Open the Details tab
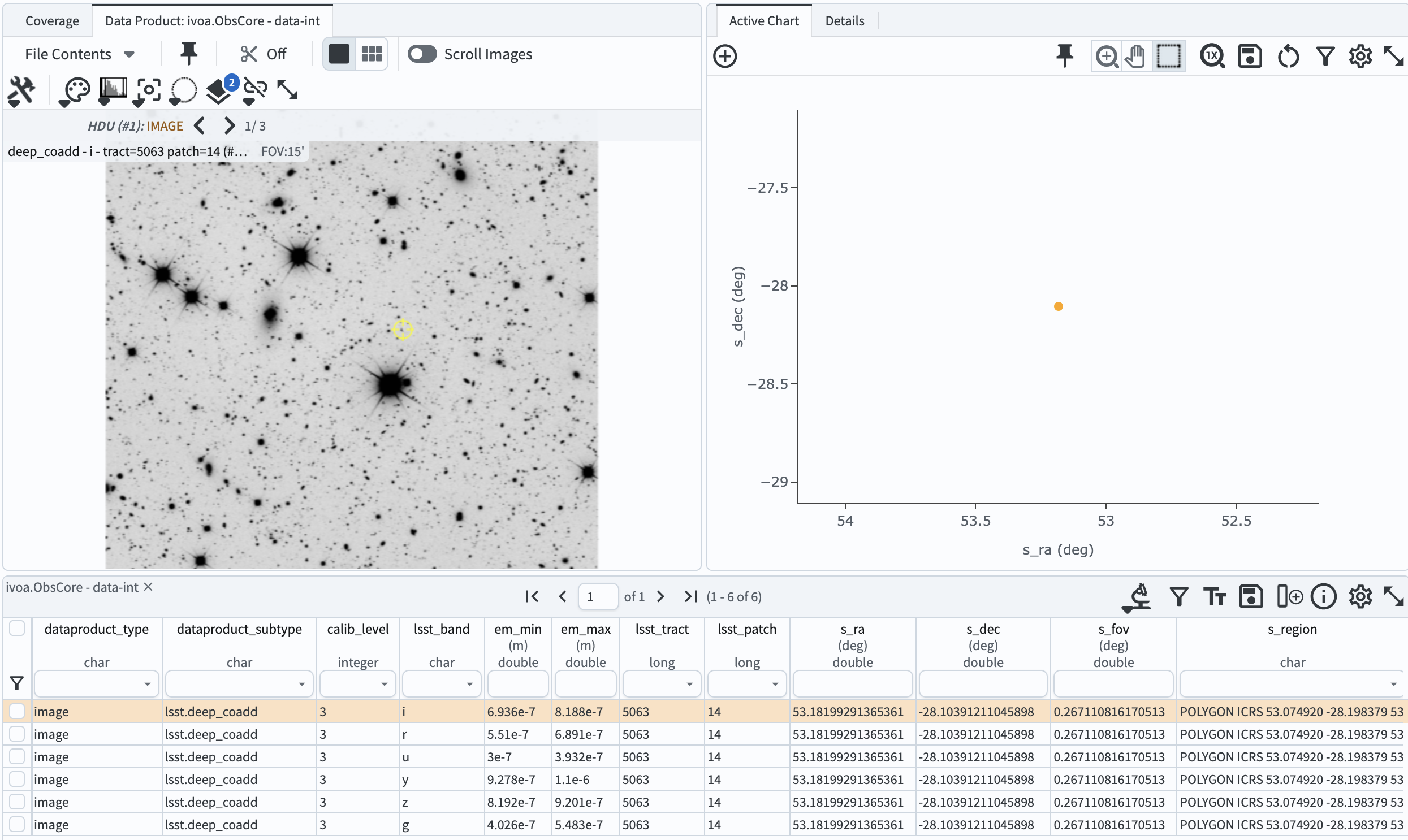 (844, 21)
